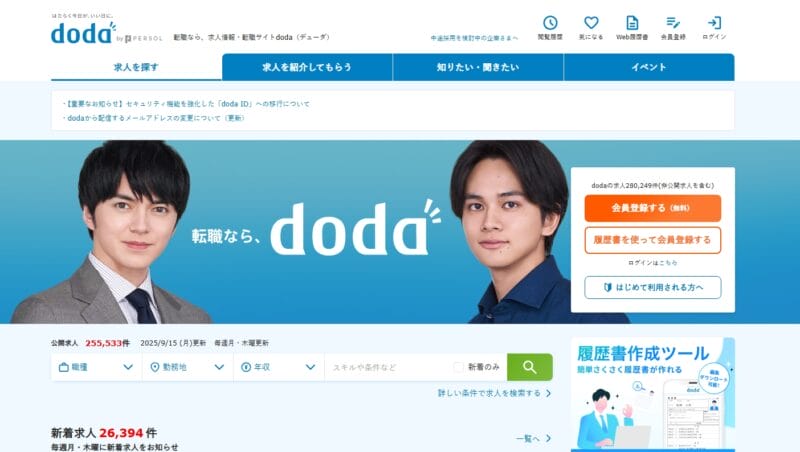
Task: Open the 勤務地 dropdown
Action: [x=187, y=367]
